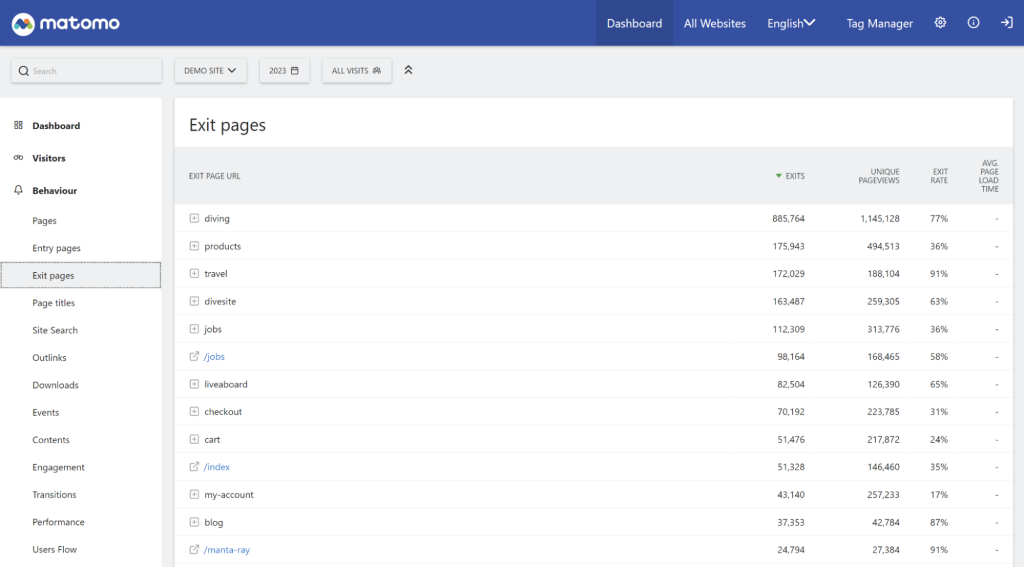Open Site Search report

55,331
